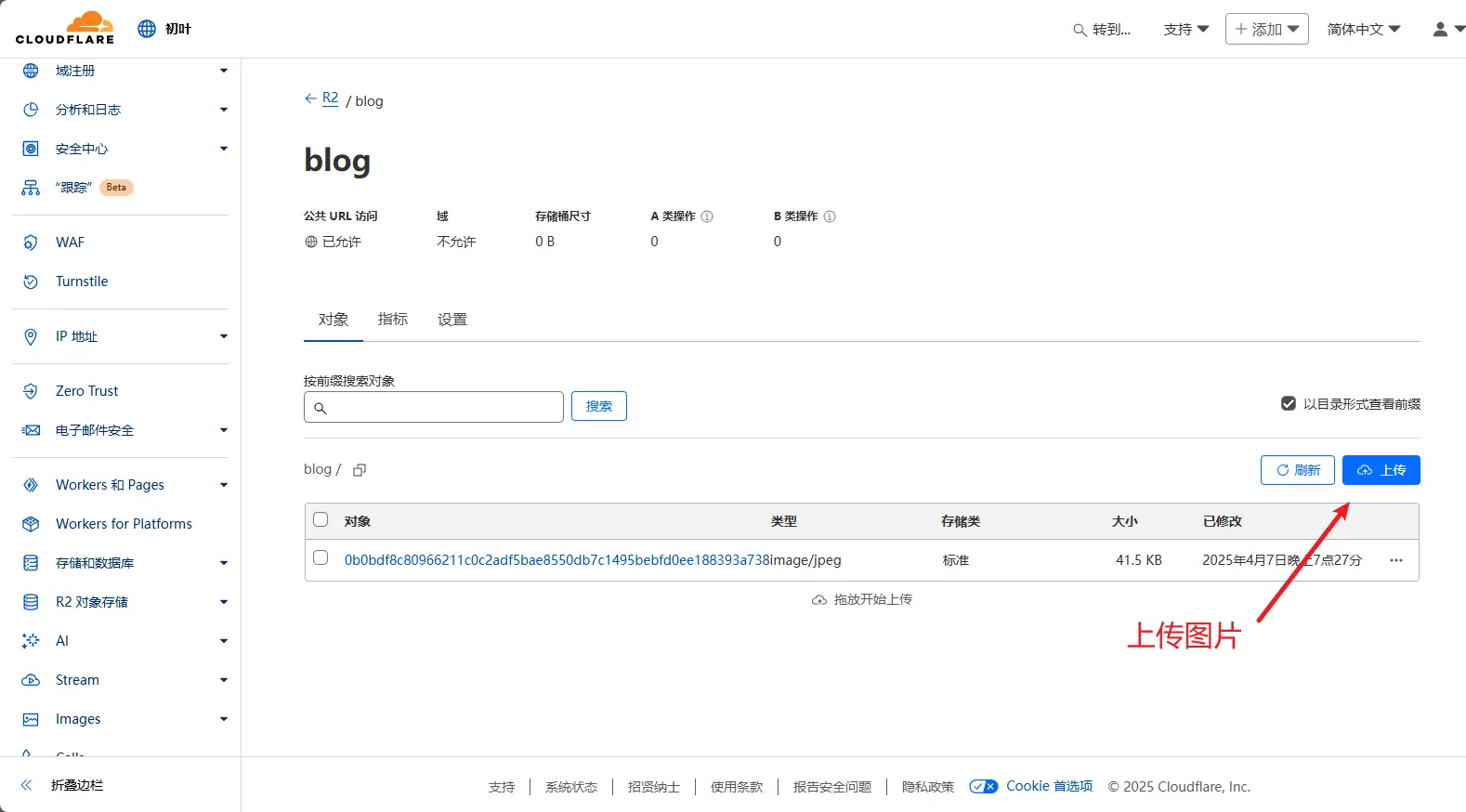Image resolution: width=1466 pixels, height=812 pixels.
Task: Open the three-dot menu for the image row
Action: (x=1395, y=560)
